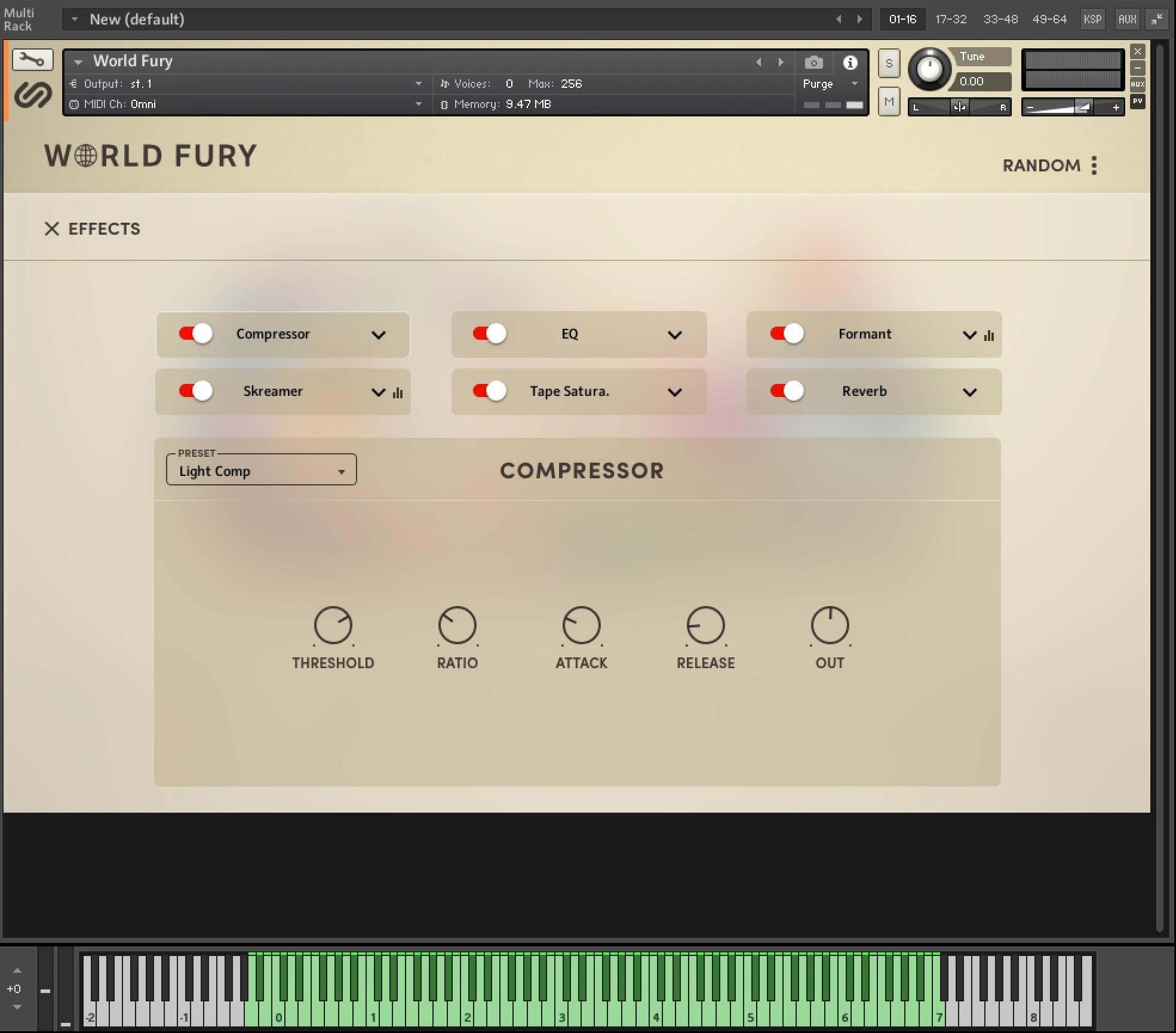
Task: Expand the Compressor effect chevron
Action: point(379,335)
